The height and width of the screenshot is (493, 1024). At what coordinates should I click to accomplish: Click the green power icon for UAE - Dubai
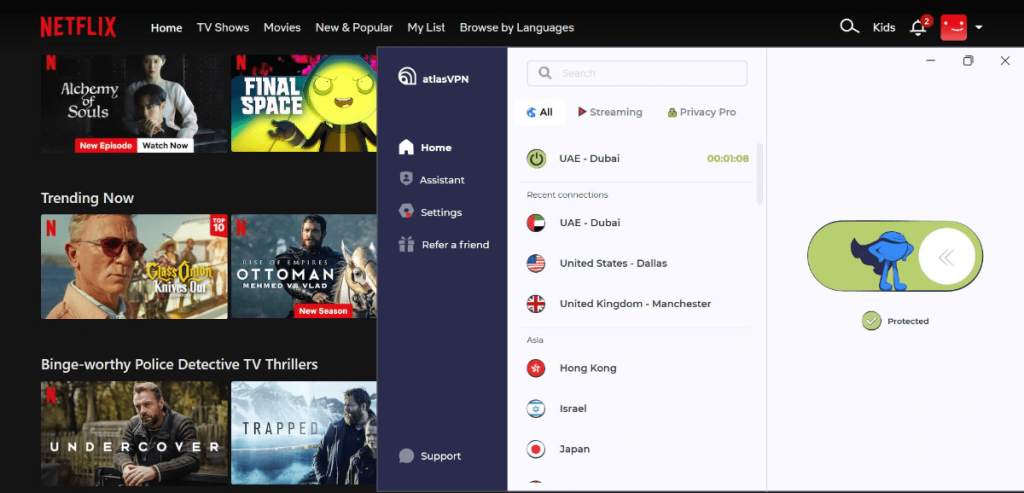pyautogui.click(x=536, y=158)
